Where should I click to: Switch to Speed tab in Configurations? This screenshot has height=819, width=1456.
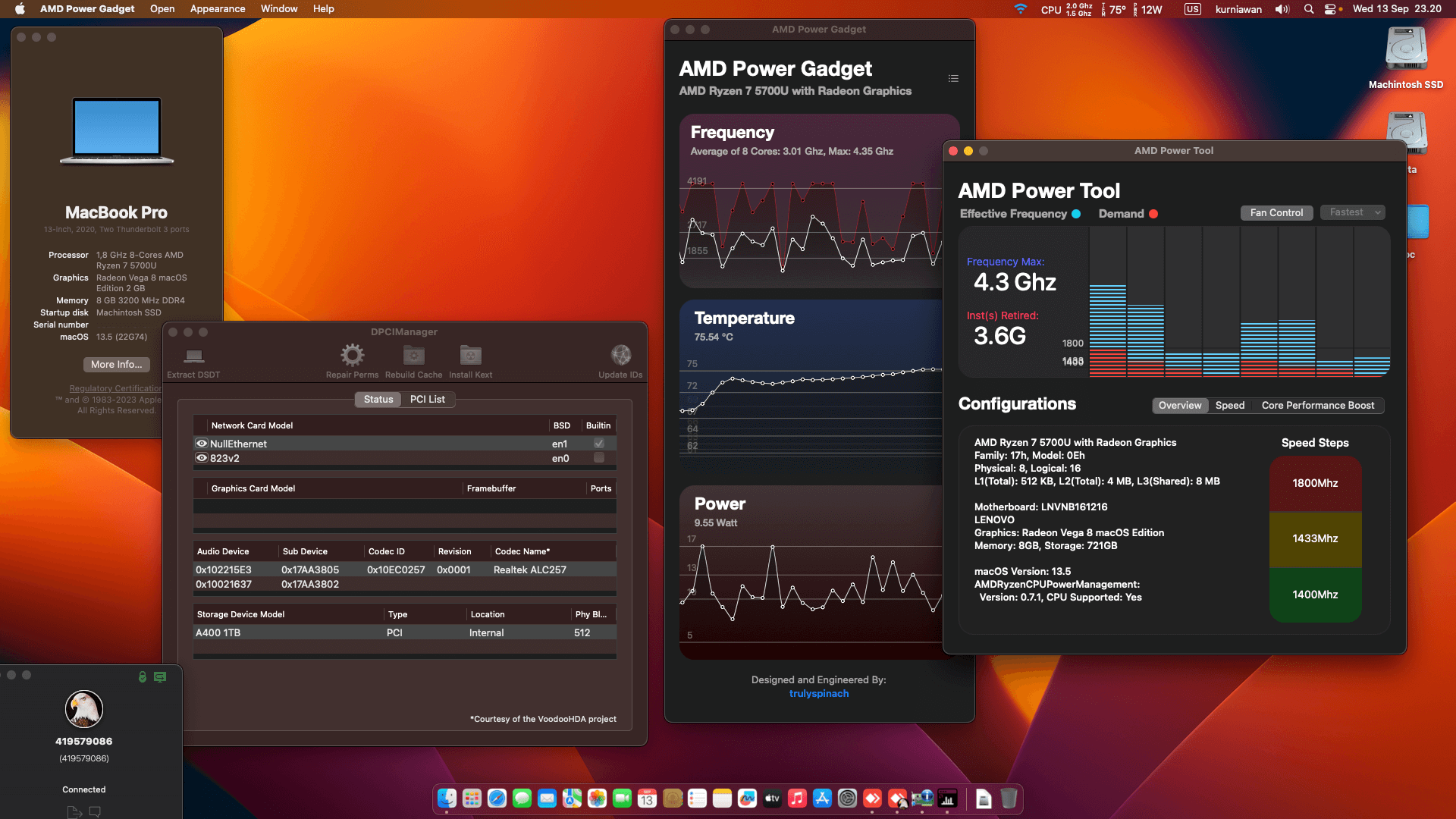tap(1230, 406)
